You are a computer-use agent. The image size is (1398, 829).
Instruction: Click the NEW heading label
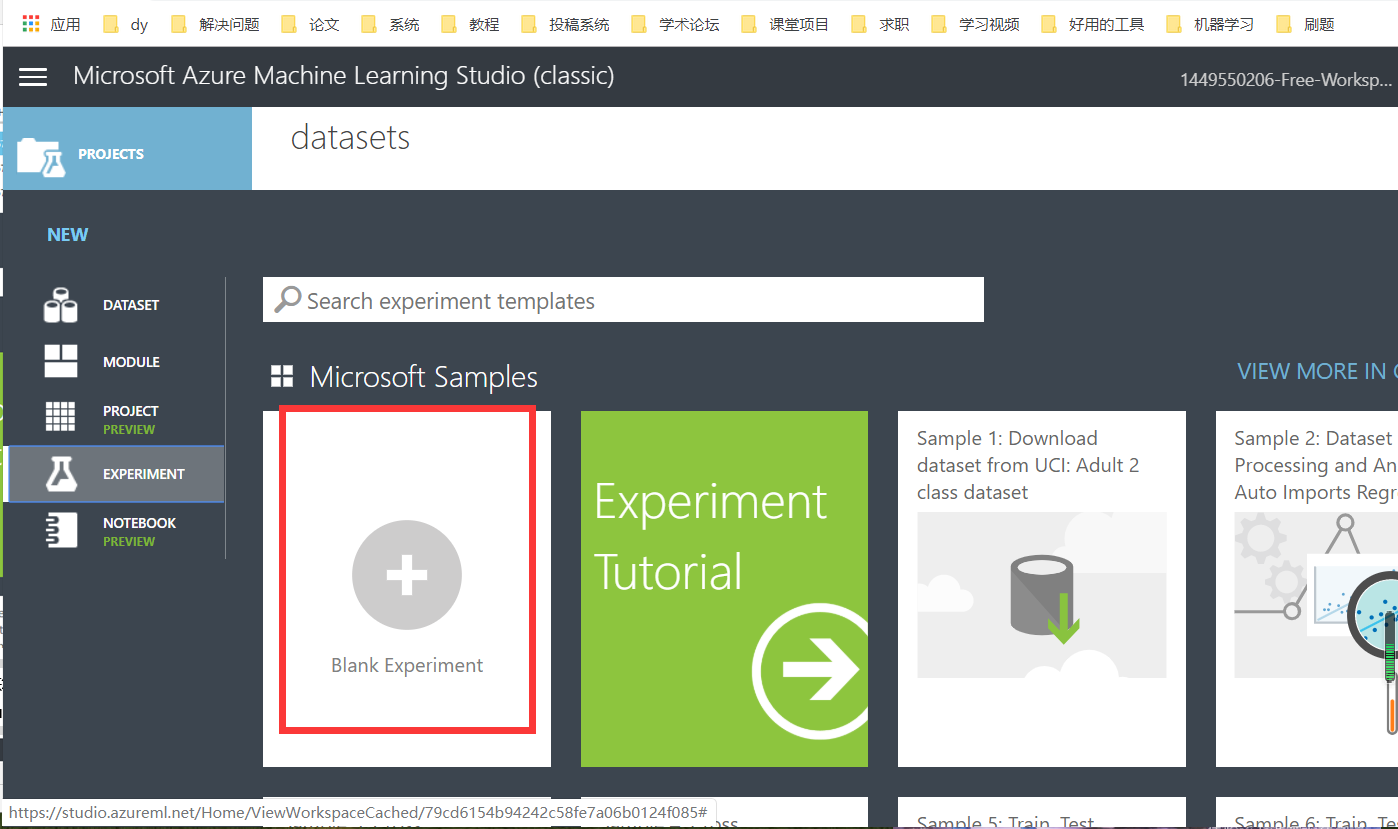68,234
